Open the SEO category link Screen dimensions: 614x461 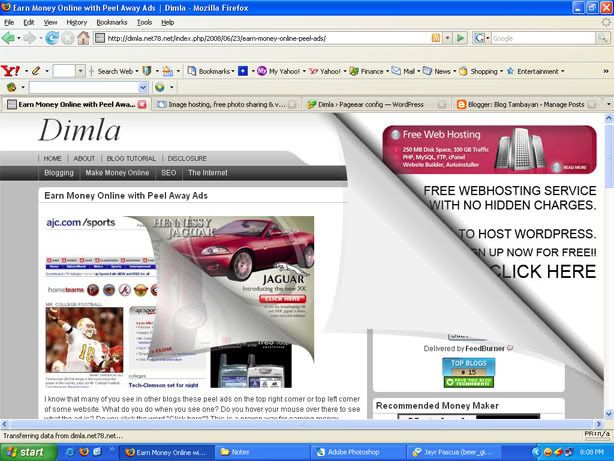click(168, 173)
